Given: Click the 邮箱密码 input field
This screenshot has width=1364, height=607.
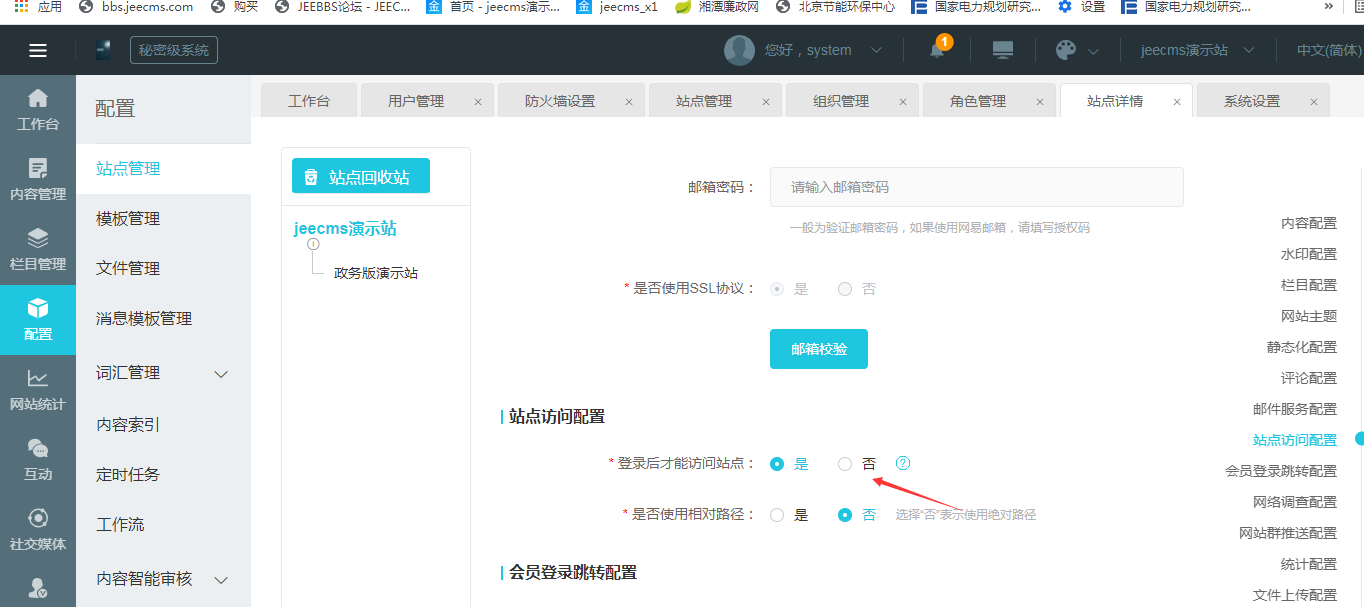Looking at the screenshot, I should pyautogui.click(x=977, y=187).
